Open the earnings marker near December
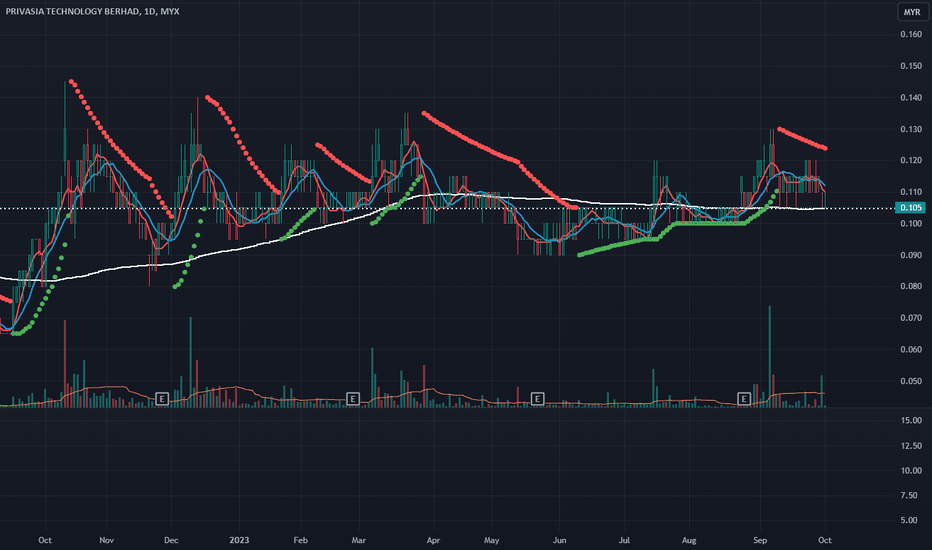 [162, 398]
